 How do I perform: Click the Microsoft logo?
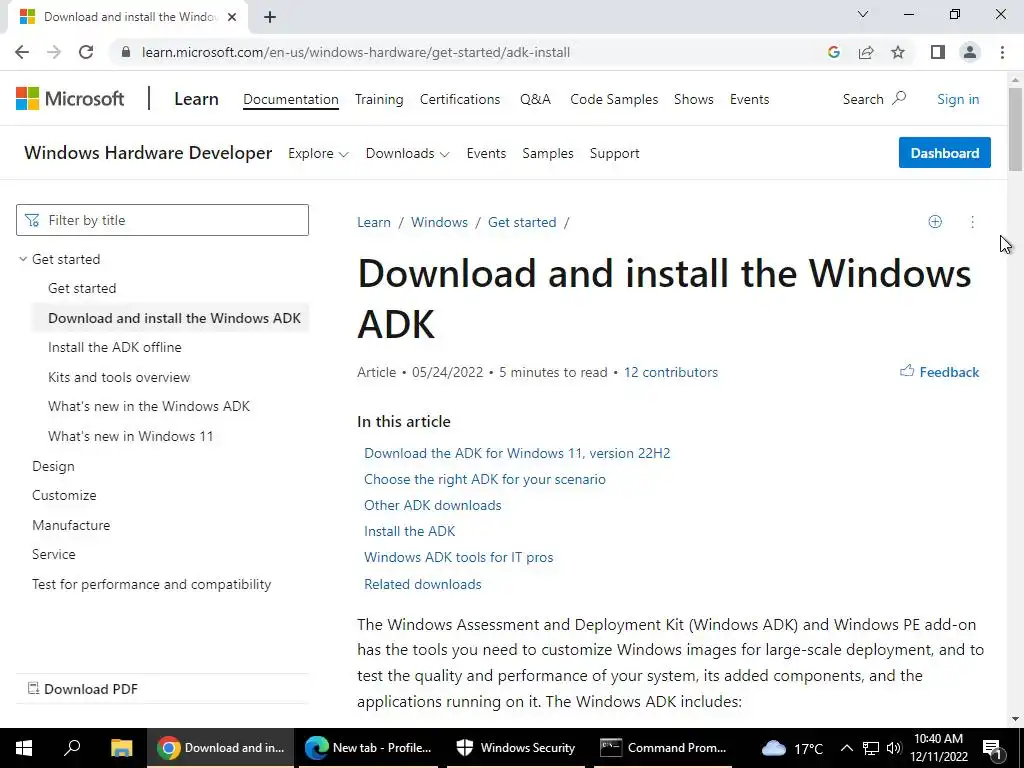point(70,99)
